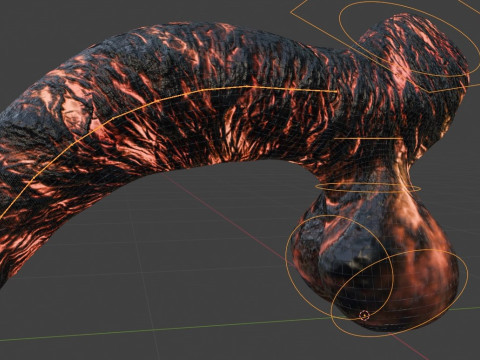Click the short horizontal orange line above the neck
This screenshot has height=360, width=480.
click(x=368, y=138)
